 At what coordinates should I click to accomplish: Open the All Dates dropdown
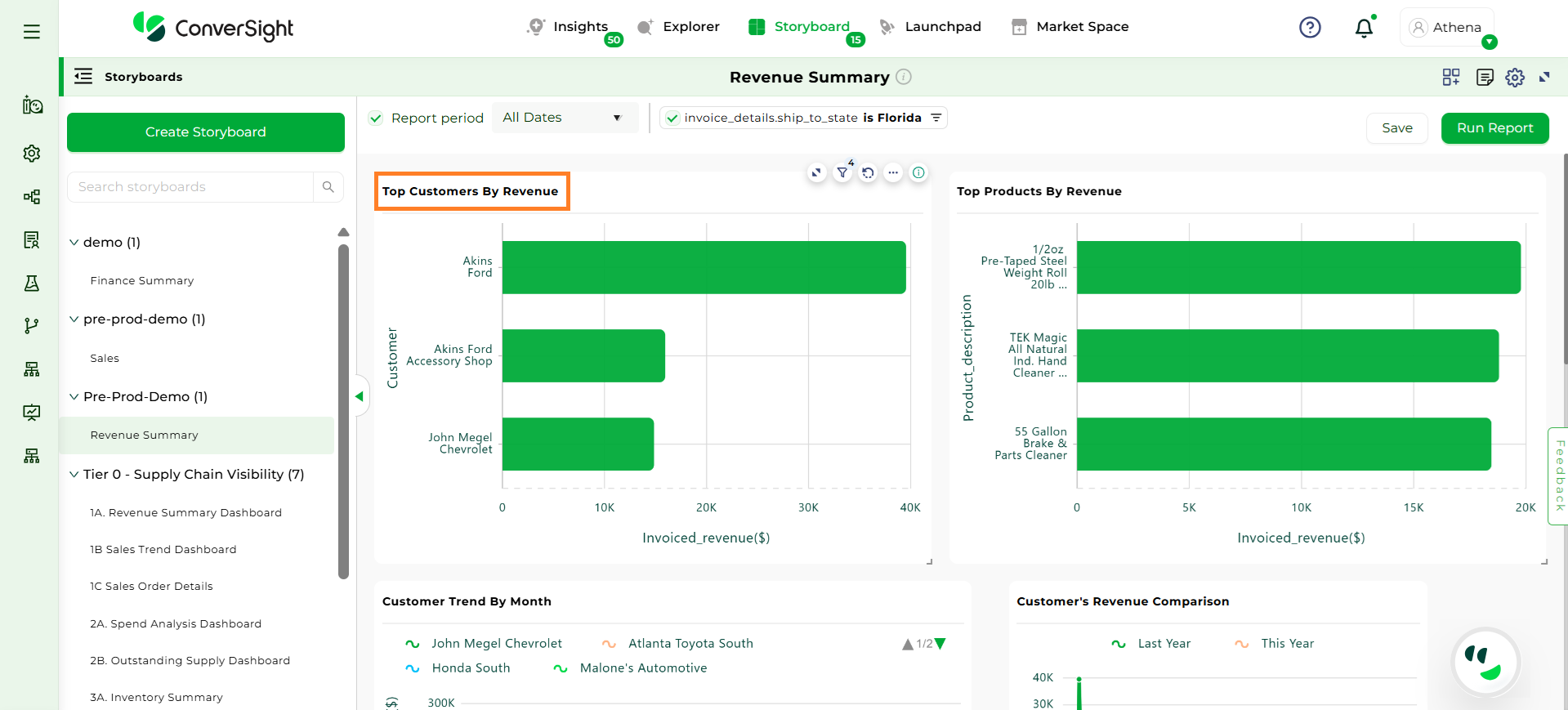[562, 118]
